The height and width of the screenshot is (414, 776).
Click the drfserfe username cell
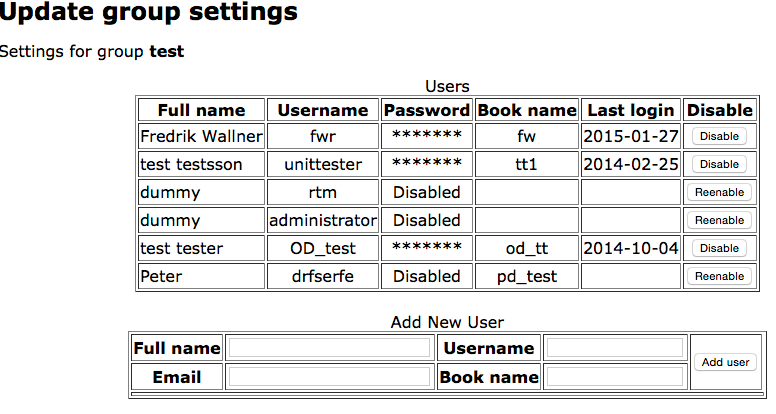(323, 276)
